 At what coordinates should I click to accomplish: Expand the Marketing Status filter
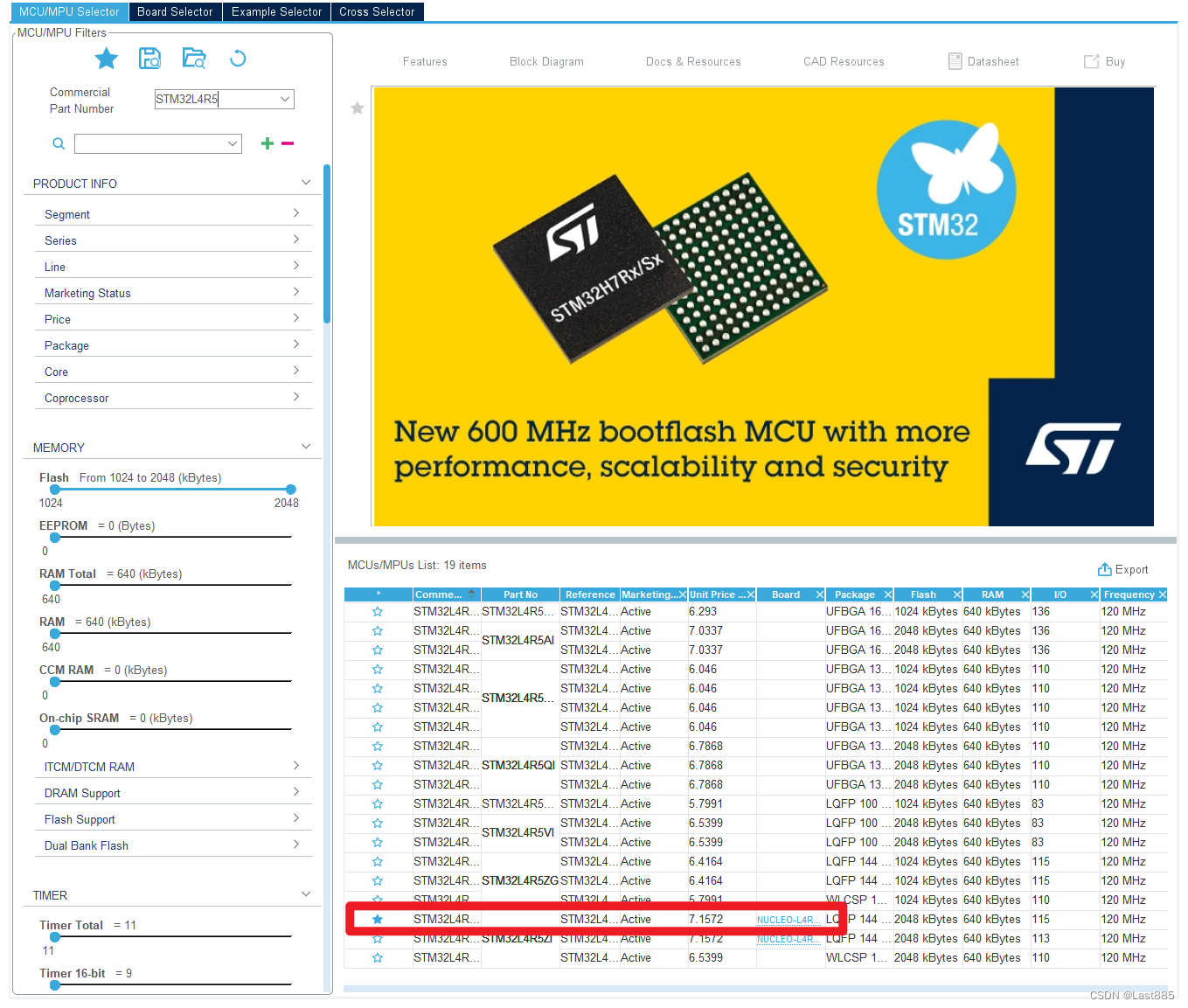click(295, 292)
